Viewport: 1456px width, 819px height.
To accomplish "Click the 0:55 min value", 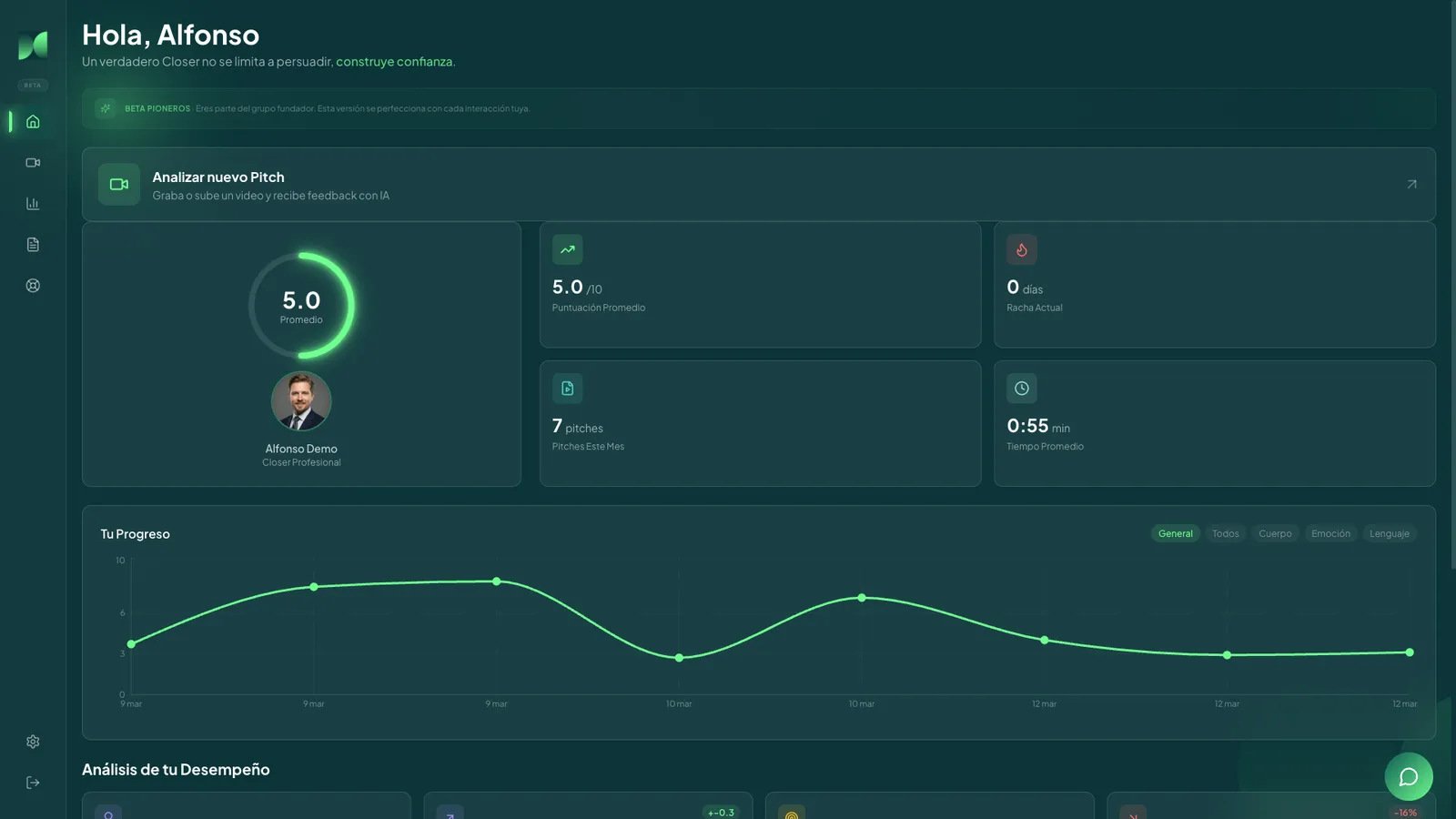I will pyautogui.click(x=1038, y=426).
